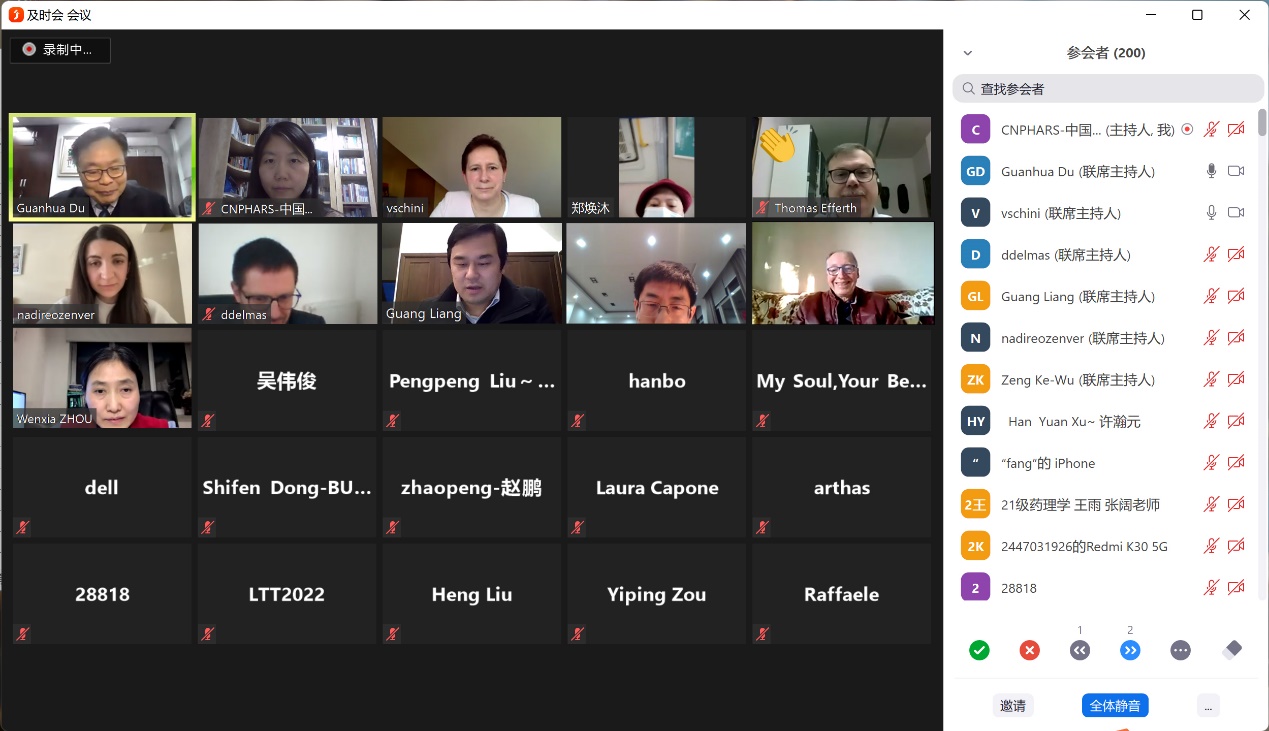Select the Go Faster forward icon
The width and height of the screenshot is (1269, 731).
pyautogui.click(x=1130, y=650)
